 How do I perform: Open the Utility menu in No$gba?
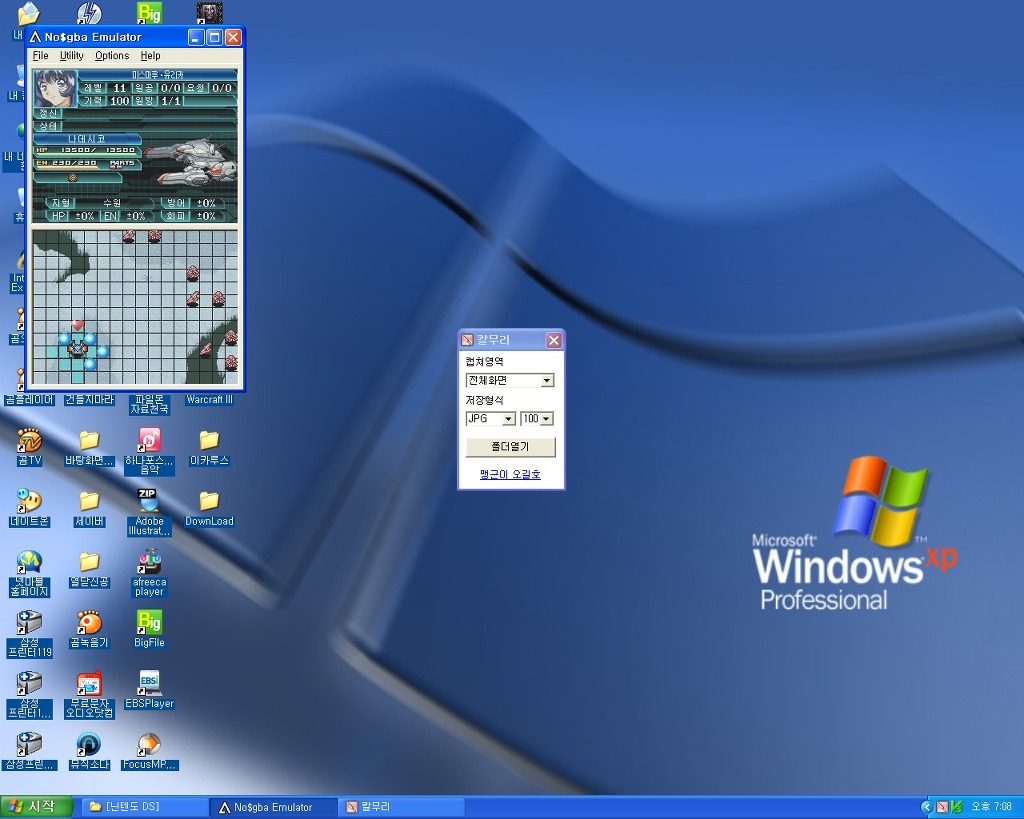click(x=72, y=56)
